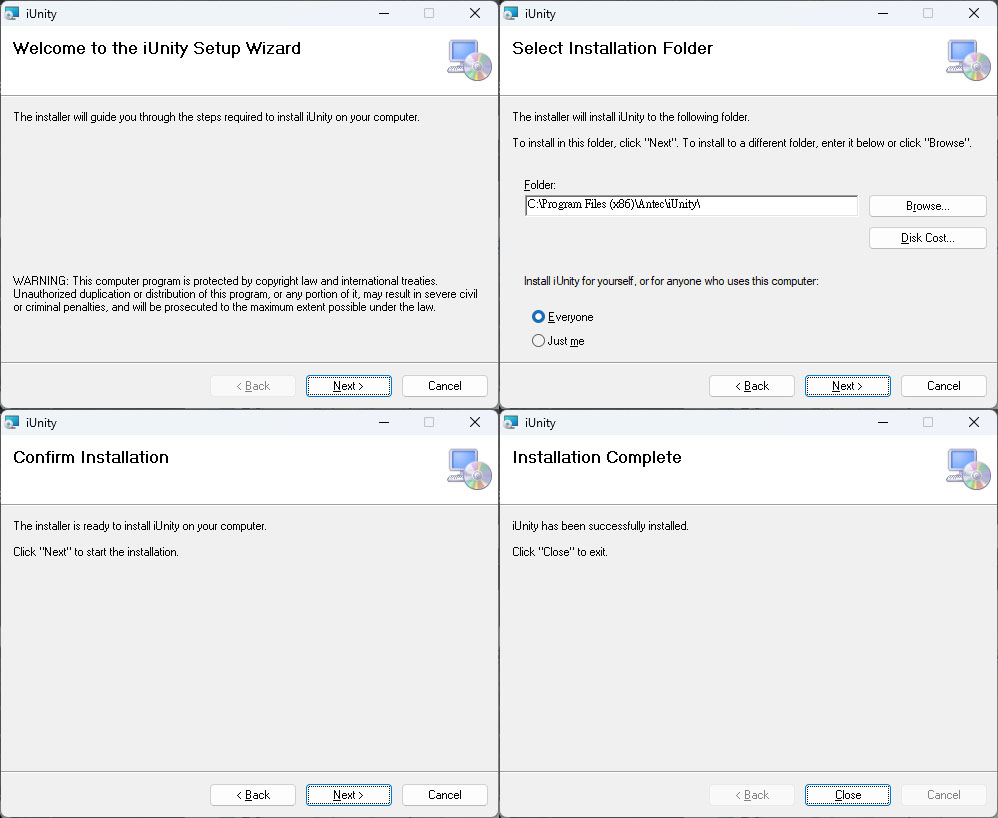Close the Select Installation Folder window

click(974, 13)
